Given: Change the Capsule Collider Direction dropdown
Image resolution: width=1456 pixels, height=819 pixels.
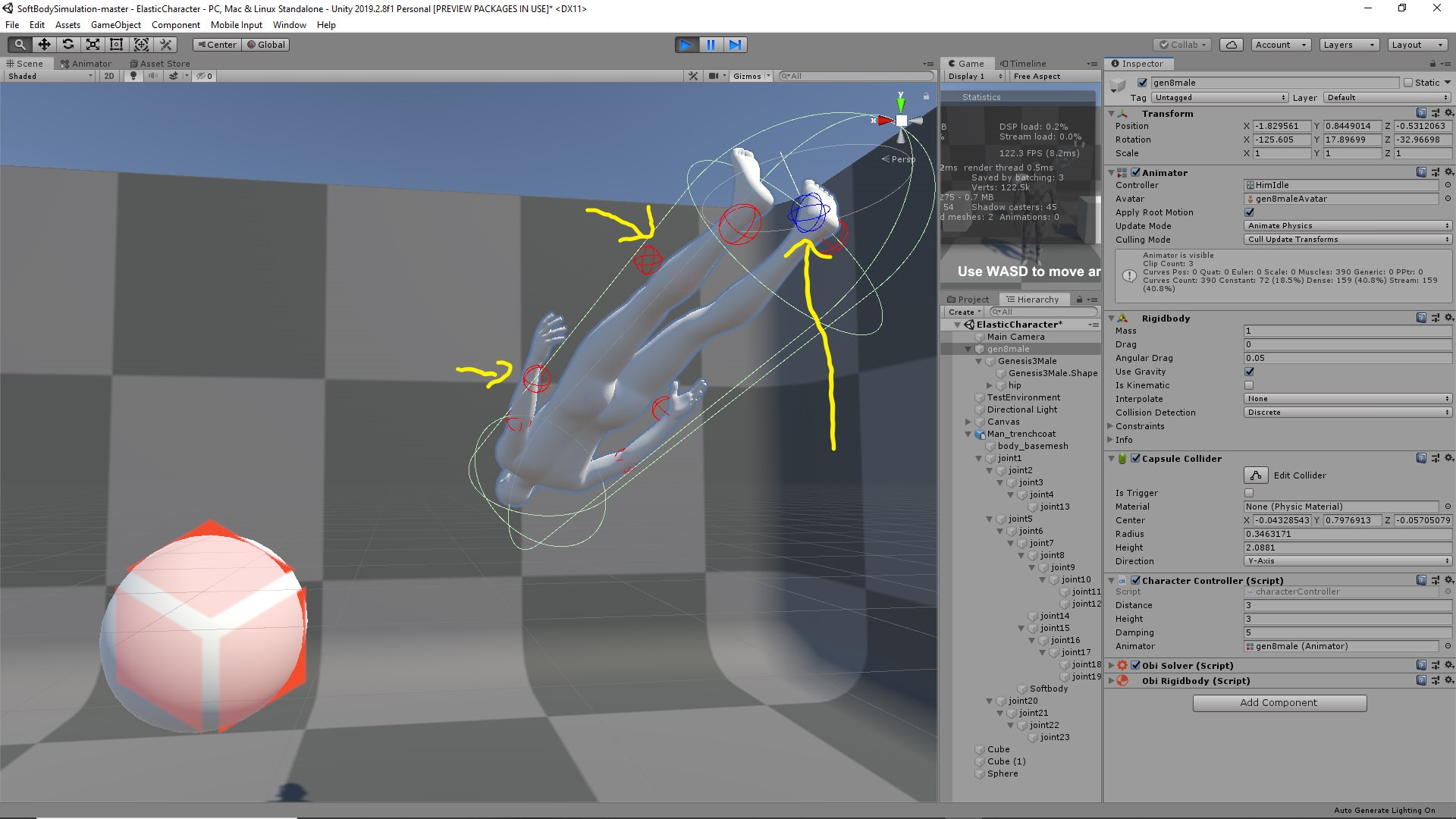Looking at the screenshot, I should click(1348, 560).
